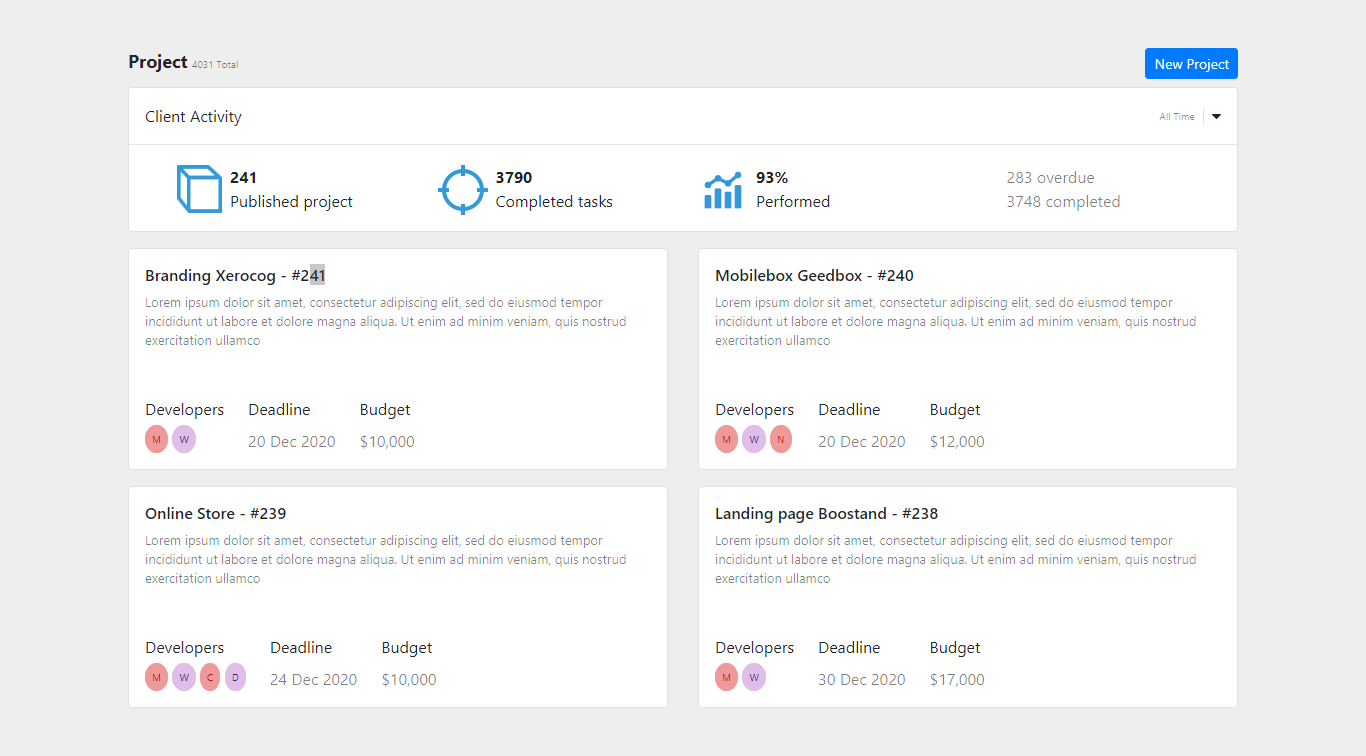This screenshot has height=756, width=1366.
Task: Select developer avatar N on Mobilebox Geedbox
Action: 781,439
